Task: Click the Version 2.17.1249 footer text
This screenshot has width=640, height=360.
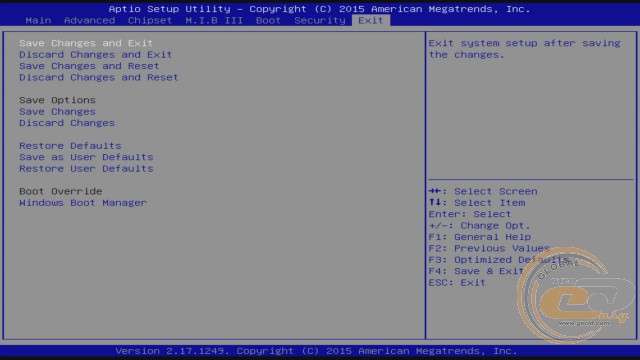Action: click(x=316, y=351)
